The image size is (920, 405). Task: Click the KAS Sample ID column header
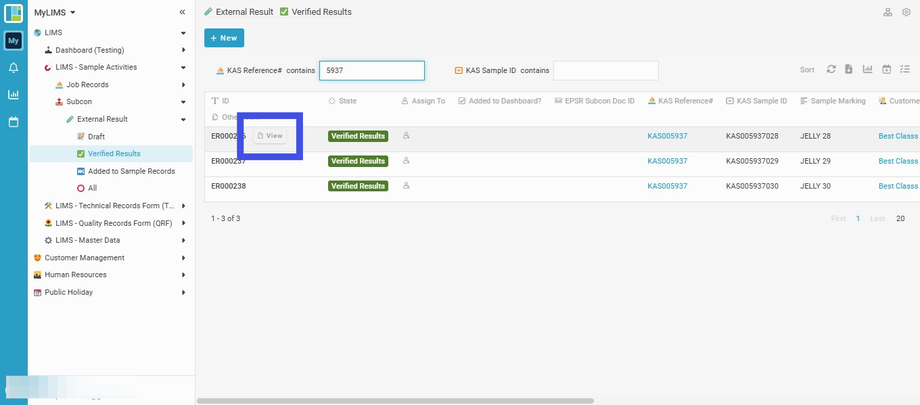(x=756, y=101)
